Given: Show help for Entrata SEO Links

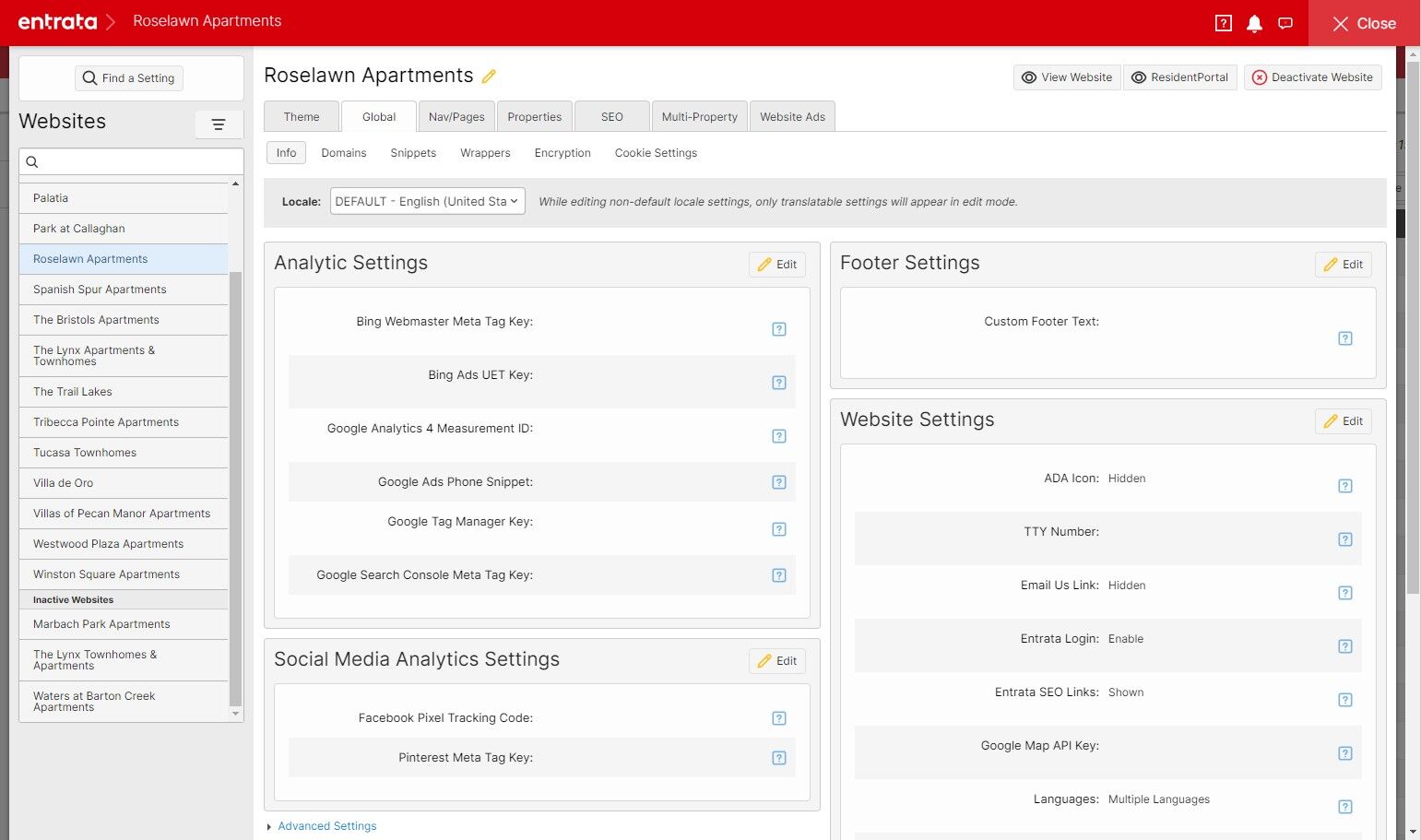Looking at the screenshot, I should coord(1345,700).
